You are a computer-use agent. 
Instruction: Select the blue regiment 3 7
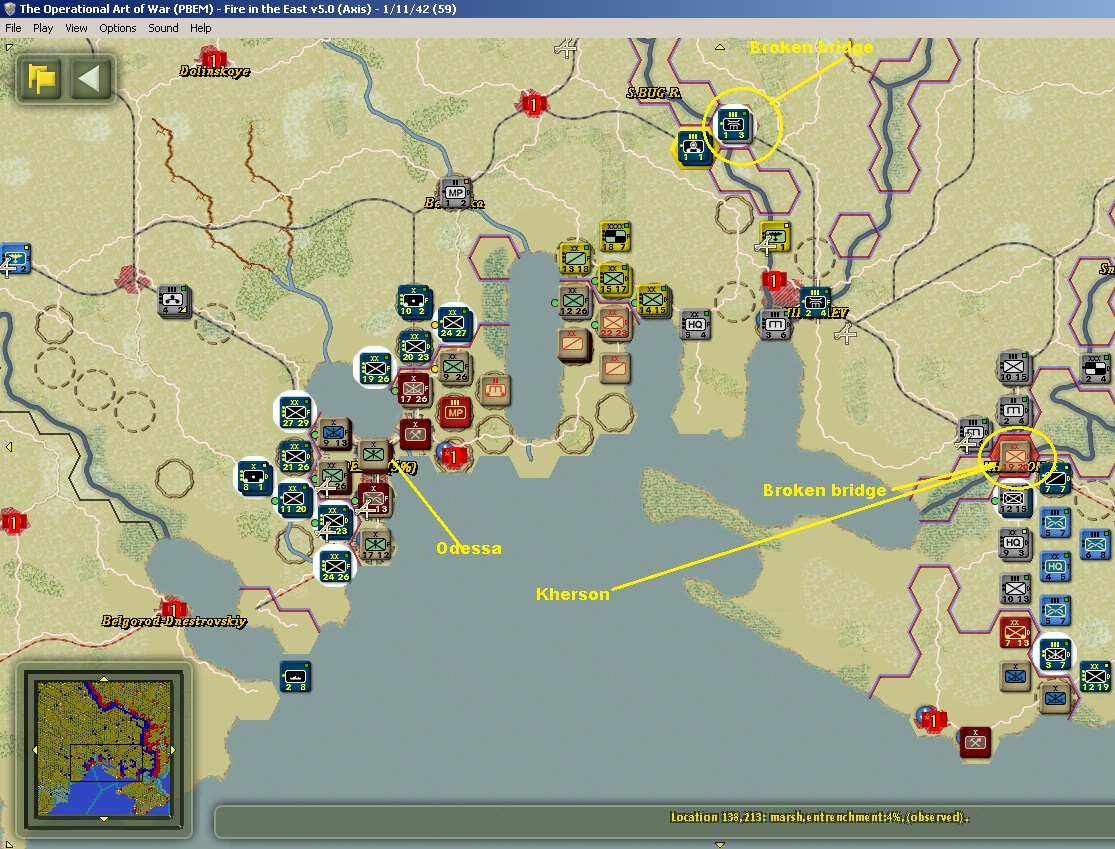click(1055, 654)
